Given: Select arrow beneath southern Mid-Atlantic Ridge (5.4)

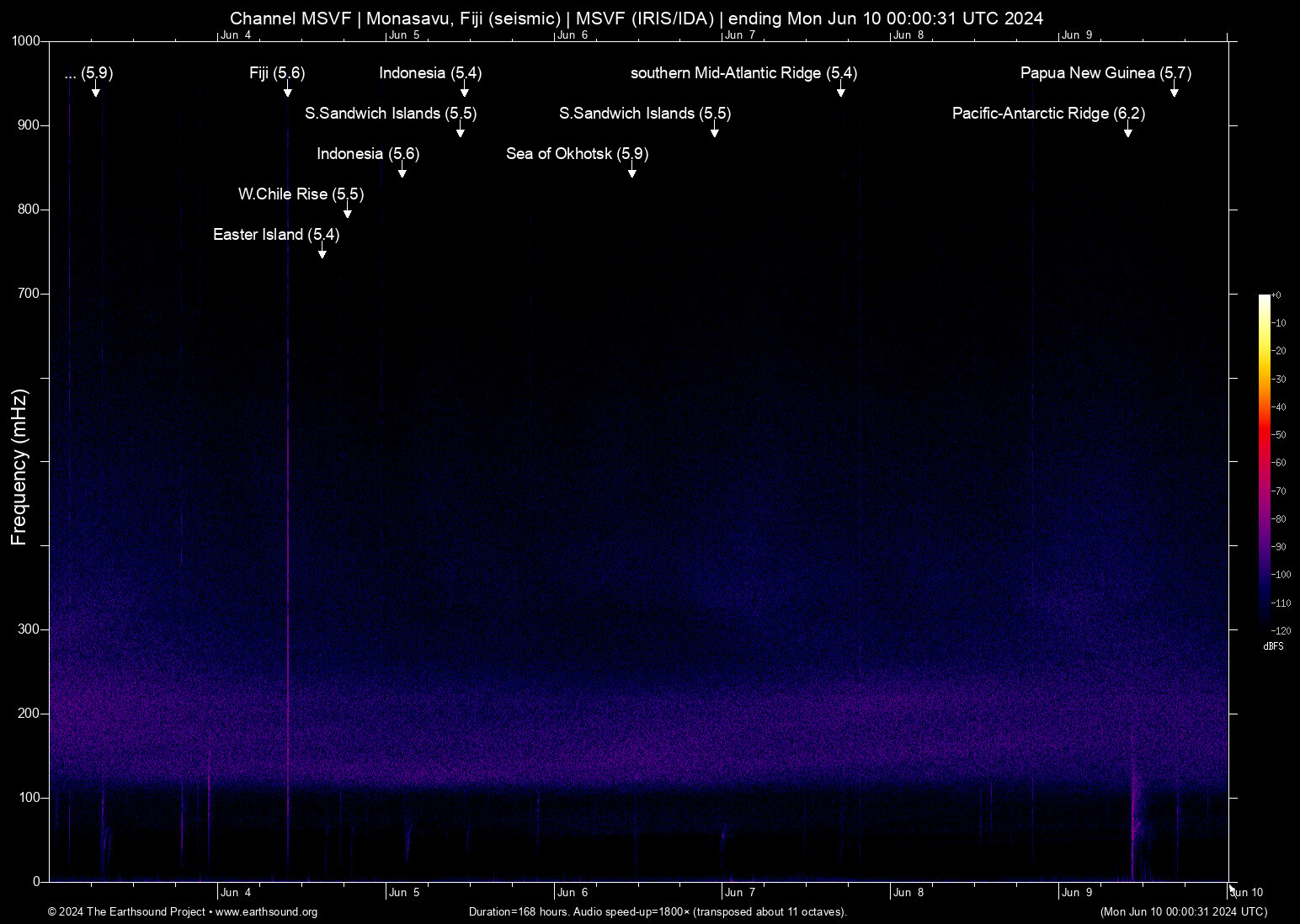Looking at the screenshot, I should coord(840,91).
